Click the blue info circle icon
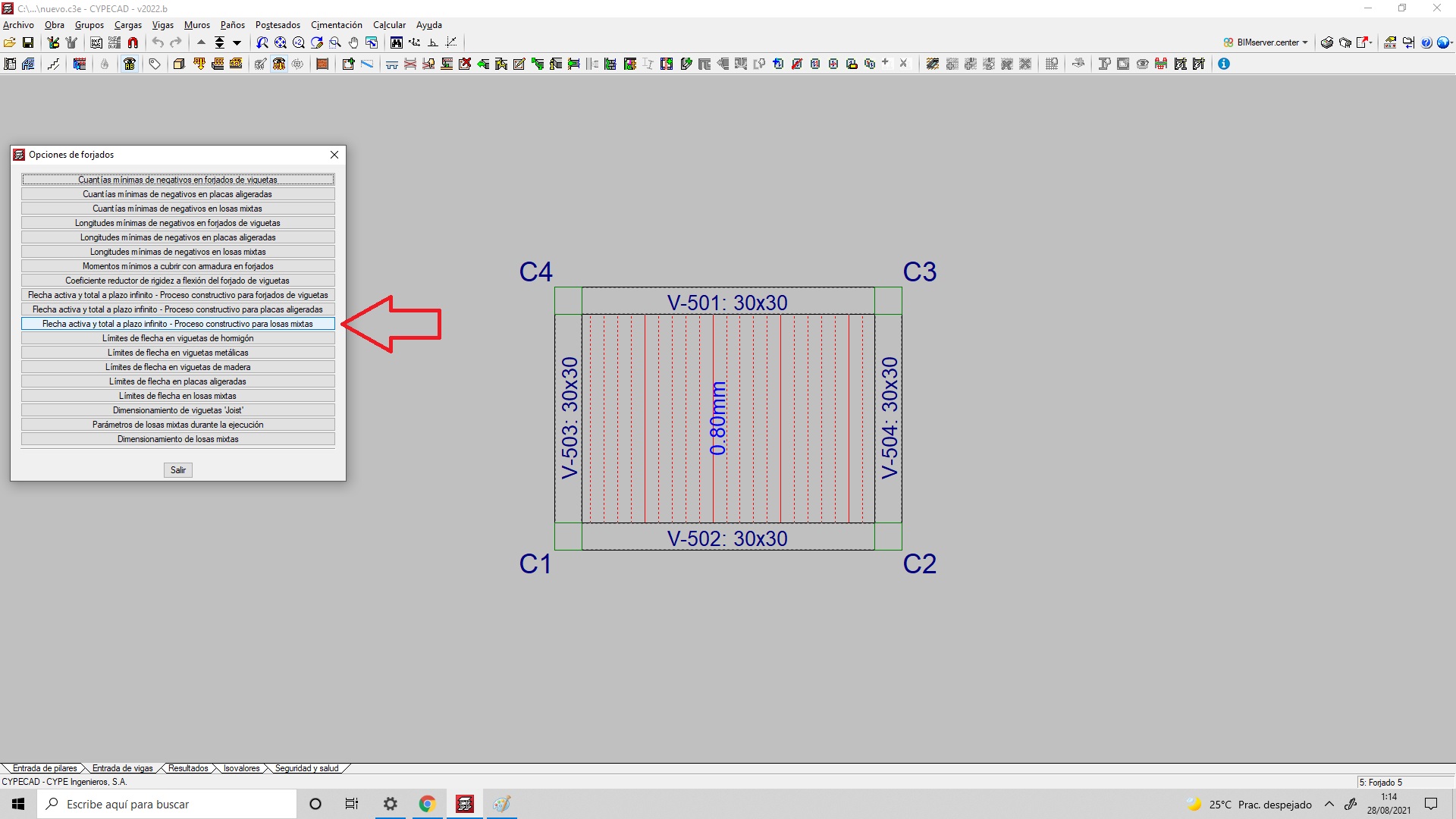 point(1223,64)
